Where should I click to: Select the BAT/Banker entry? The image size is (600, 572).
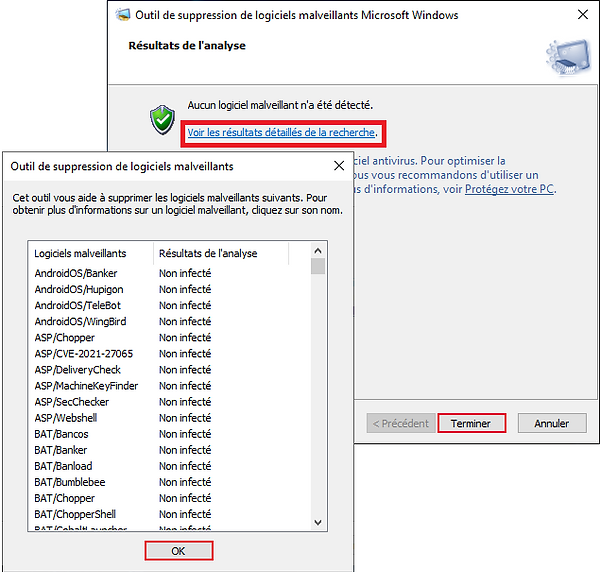[60, 450]
